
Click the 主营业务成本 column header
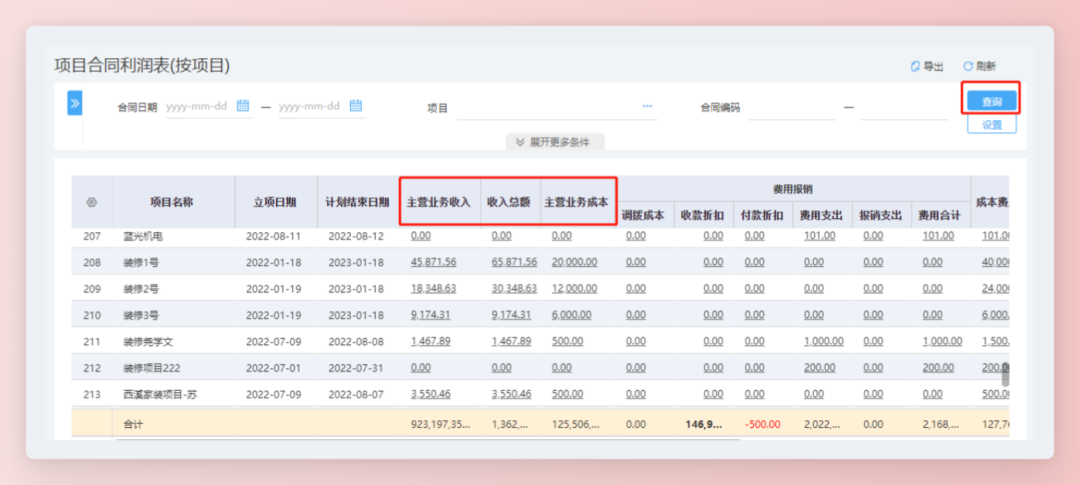click(577, 203)
